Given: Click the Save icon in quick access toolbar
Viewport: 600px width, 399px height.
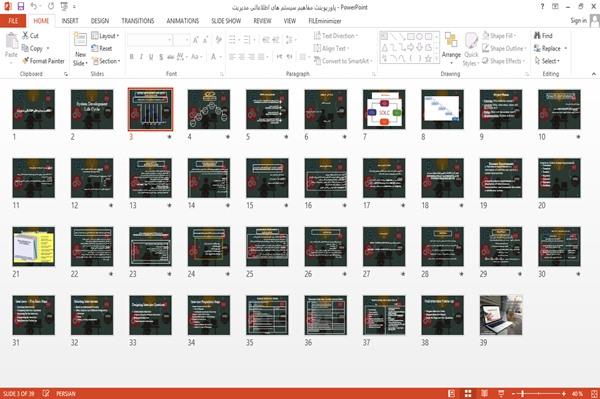Looking at the screenshot, I should [21, 6].
